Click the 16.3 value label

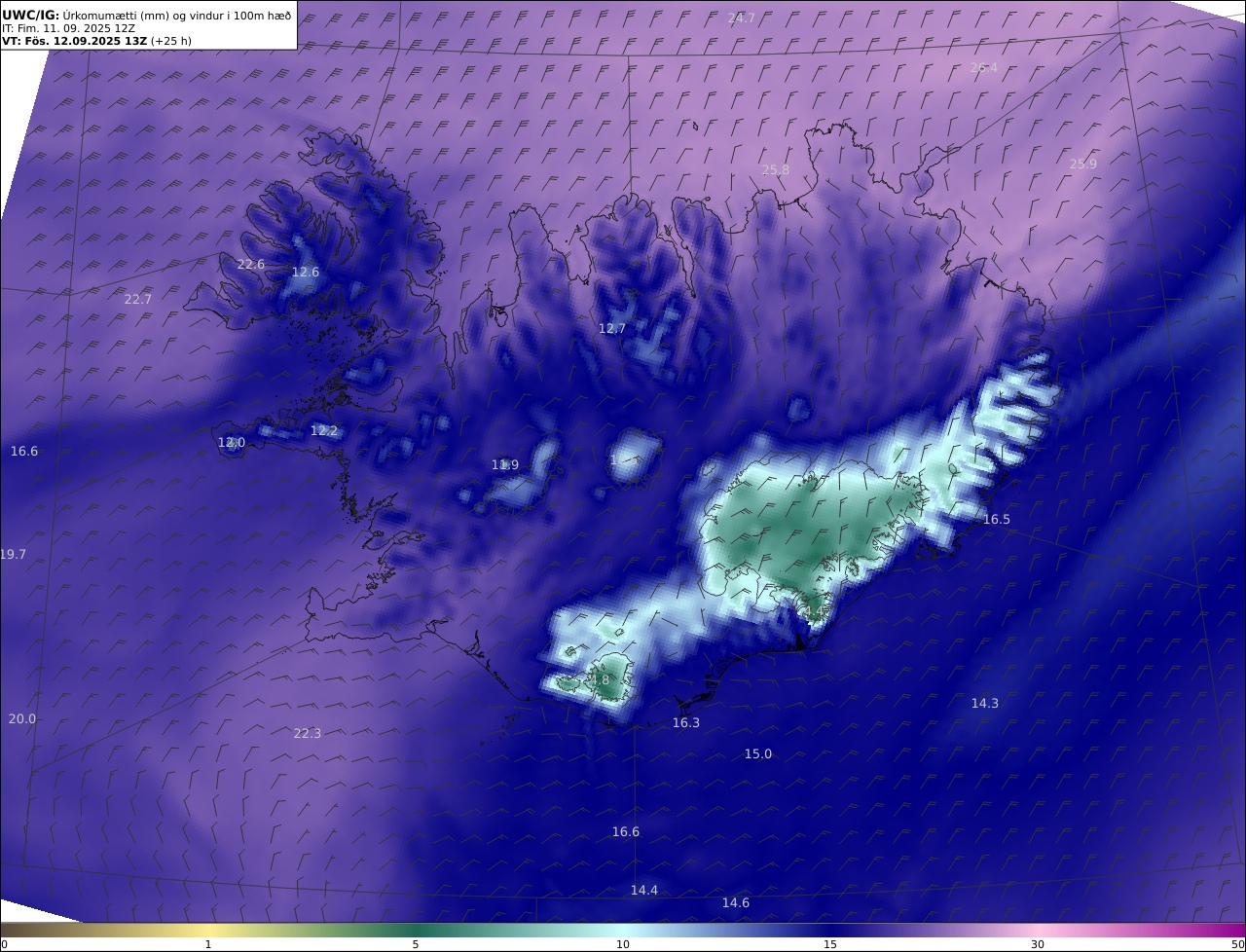pos(685,722)
